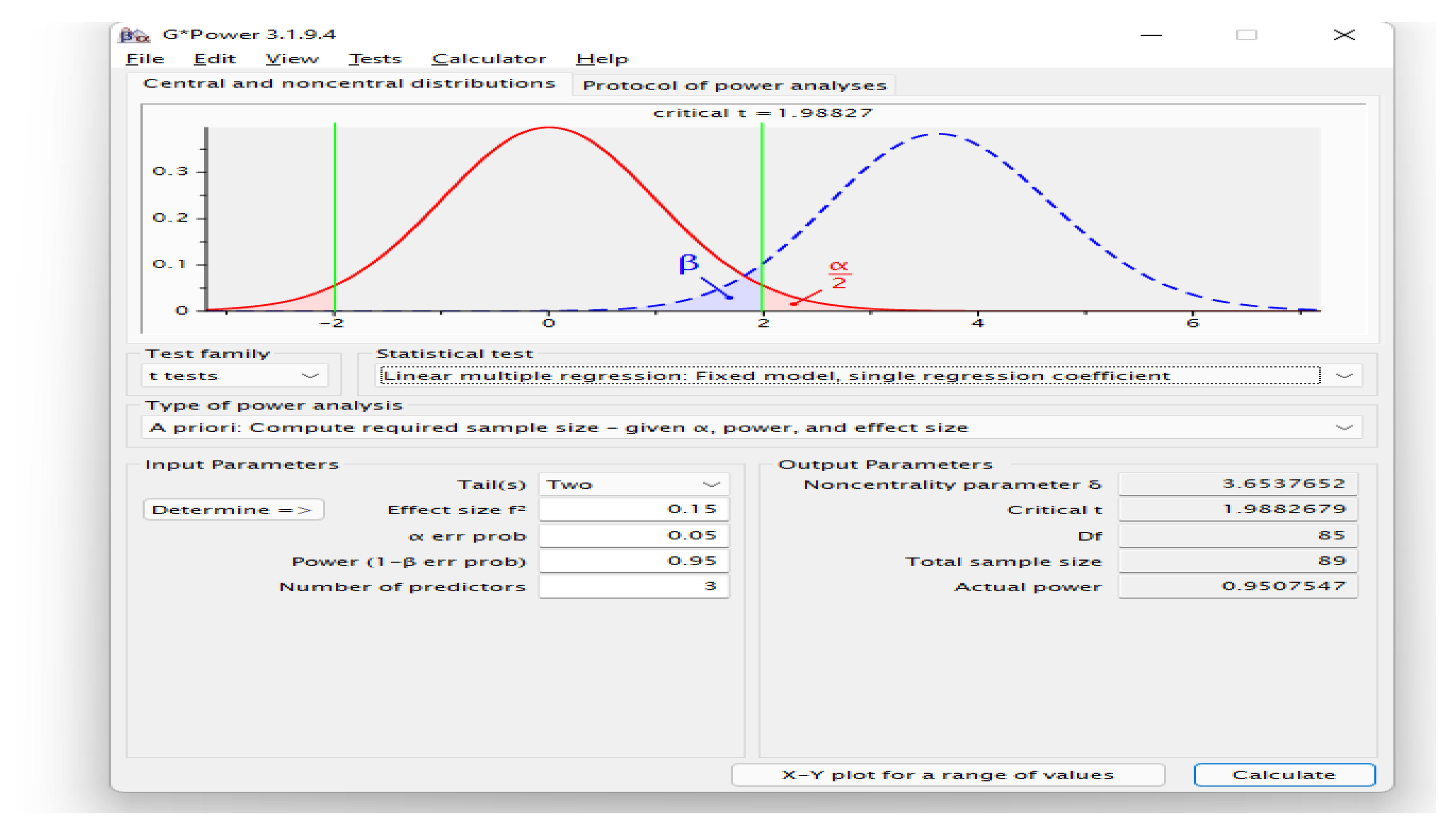Click the α err prob input field
Viewport: 1456px width, 824px height.
tap(633, 535)
